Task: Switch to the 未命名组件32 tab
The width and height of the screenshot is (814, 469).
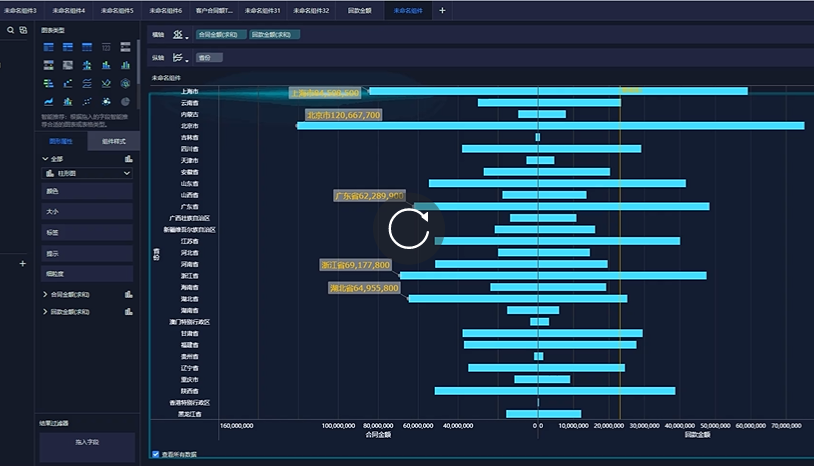Action: point(311,10)
